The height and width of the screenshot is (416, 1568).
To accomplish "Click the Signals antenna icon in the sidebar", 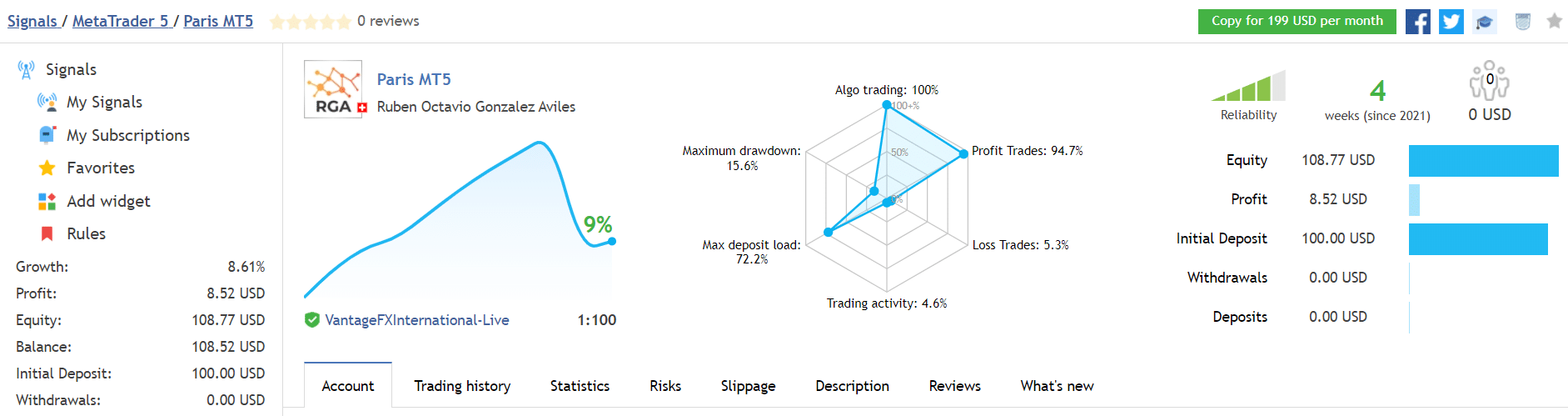I will point(26,69).
